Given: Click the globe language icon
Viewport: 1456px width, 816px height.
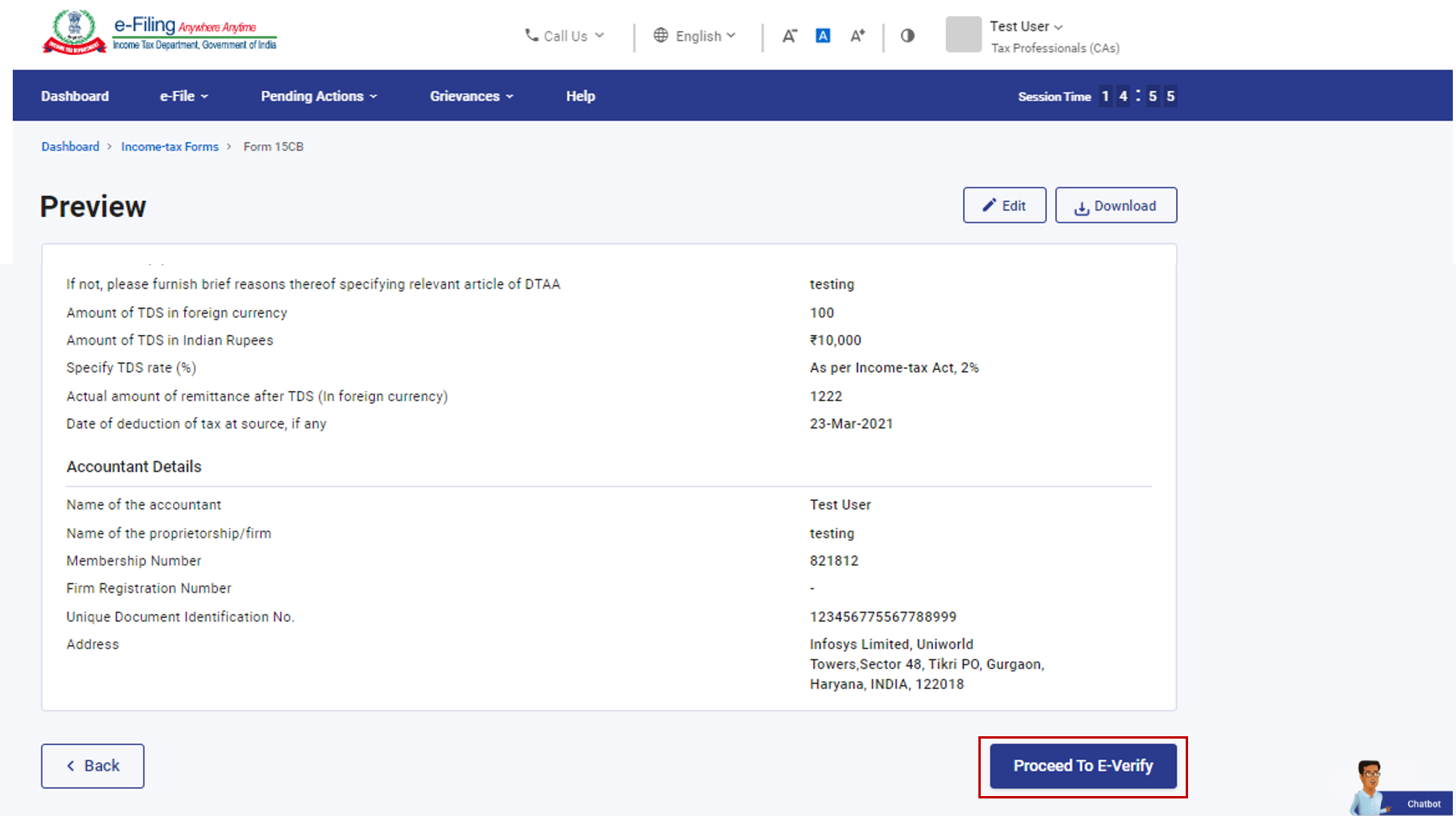Looking at the screenshot, I should (661, 35).
